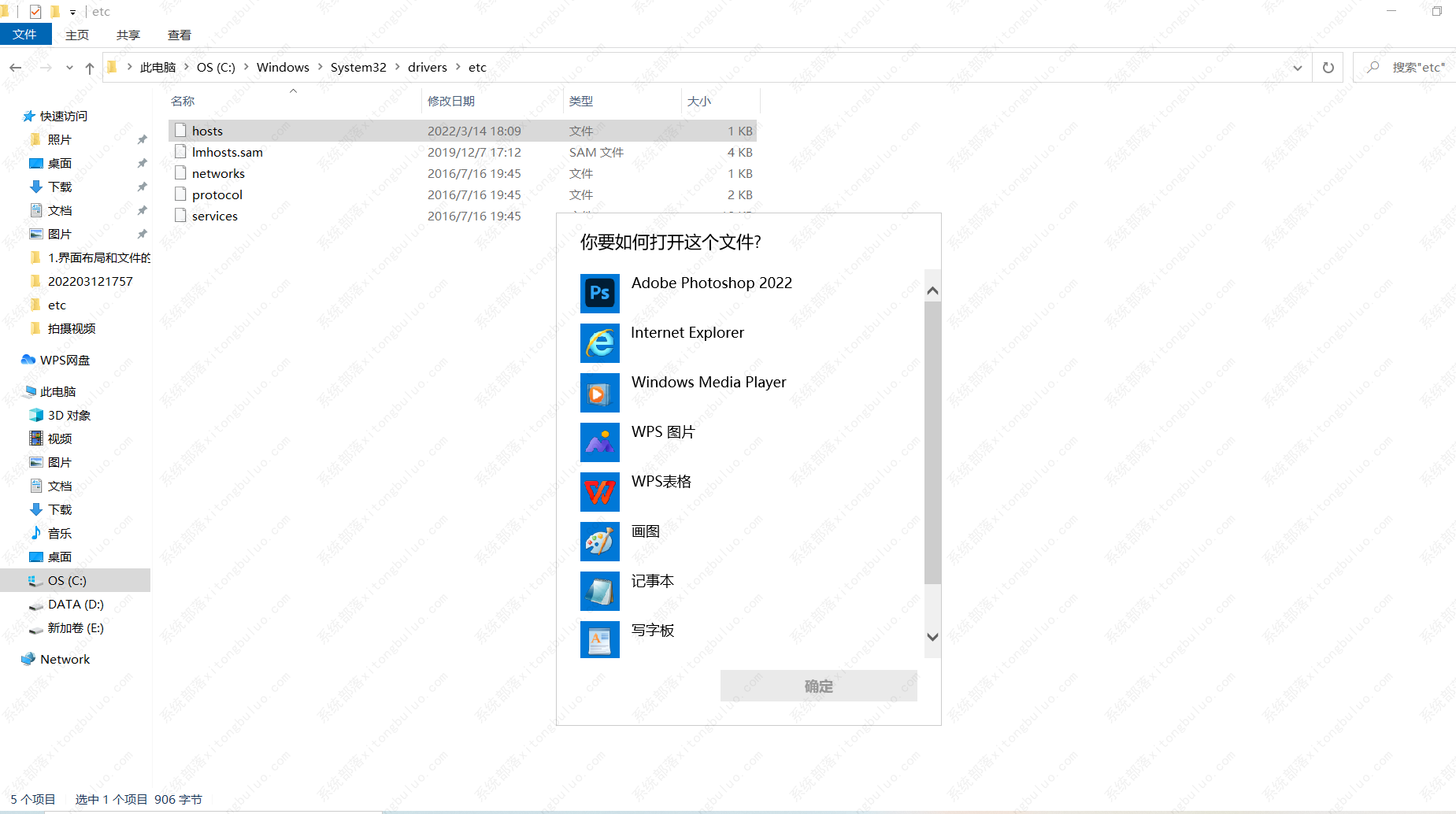Click the 确定 button
The width and height of the screenshot is (1456, 814).
(819, 686)
